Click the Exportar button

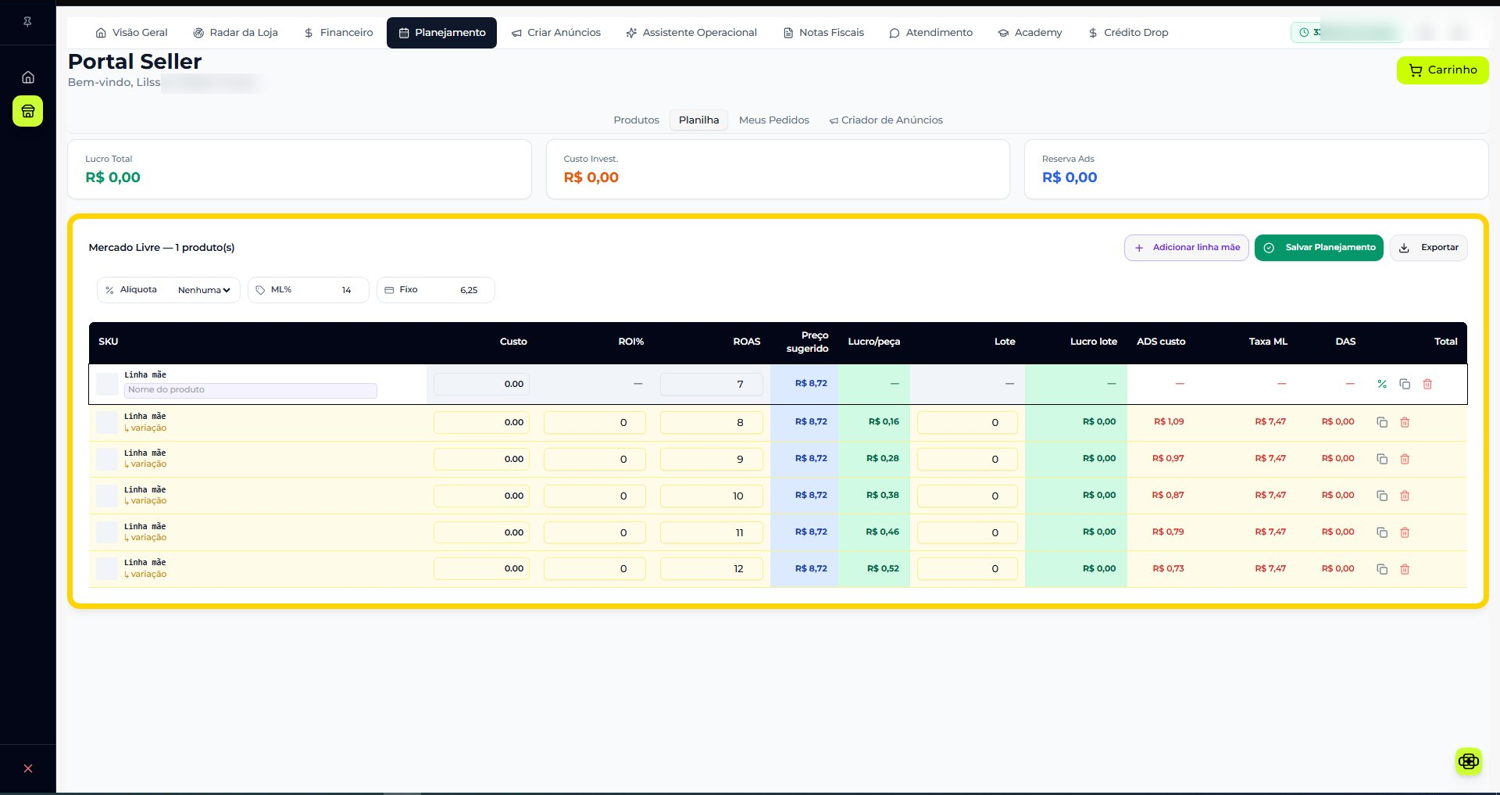(x=1428, y=247)
